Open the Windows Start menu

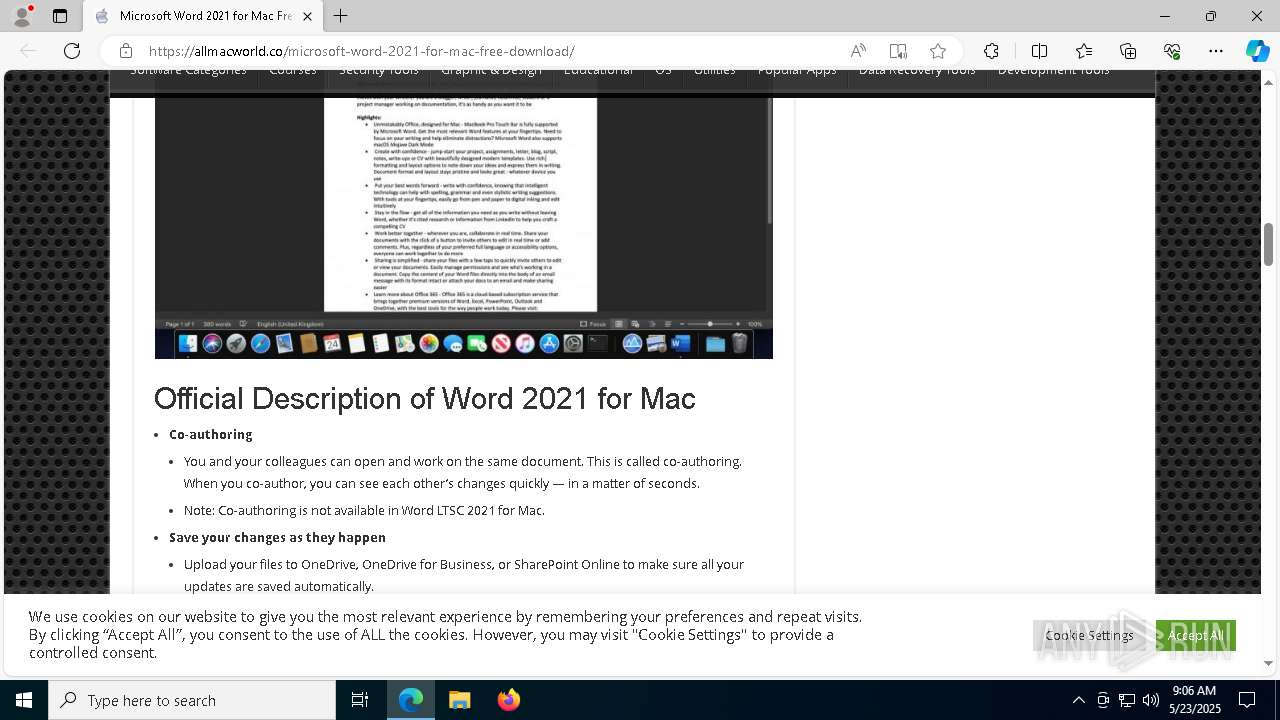click(x=24, y=700)
